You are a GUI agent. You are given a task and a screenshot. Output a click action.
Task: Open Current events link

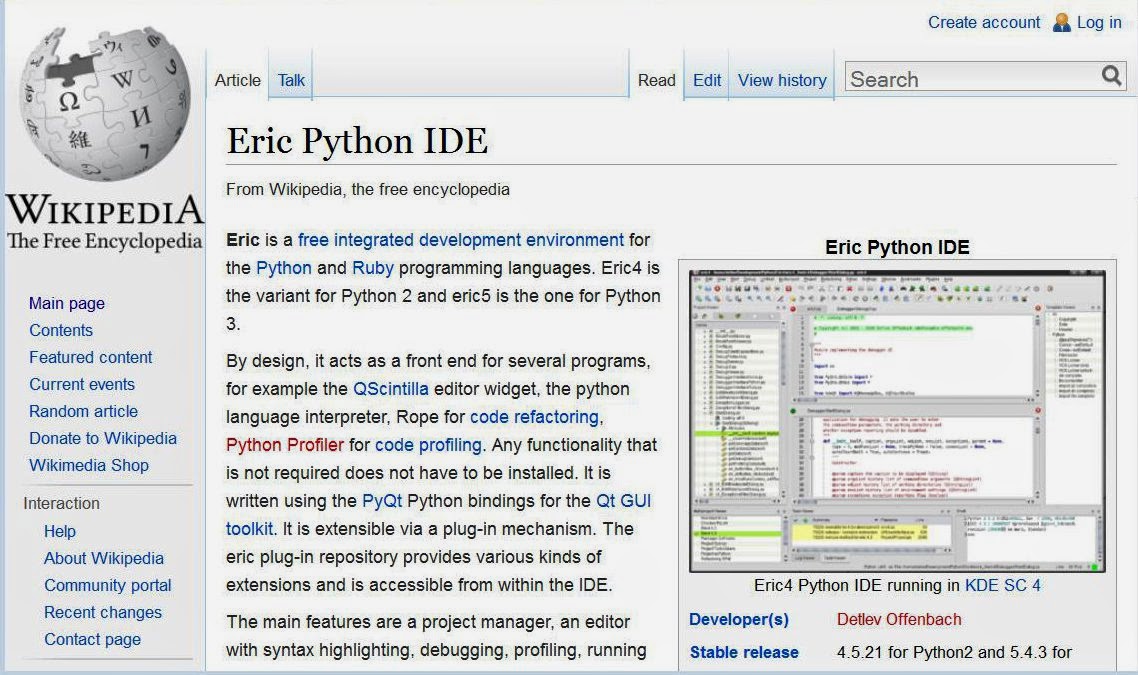82,384
